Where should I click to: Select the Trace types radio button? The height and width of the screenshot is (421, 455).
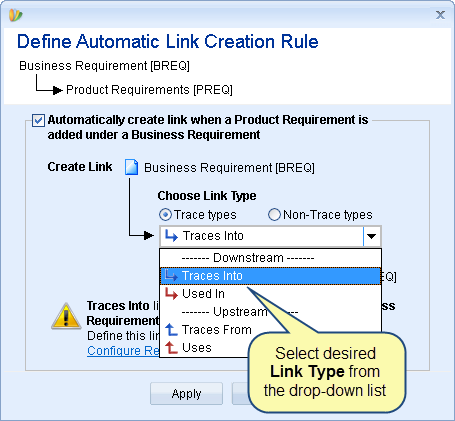tap(165, 215)
